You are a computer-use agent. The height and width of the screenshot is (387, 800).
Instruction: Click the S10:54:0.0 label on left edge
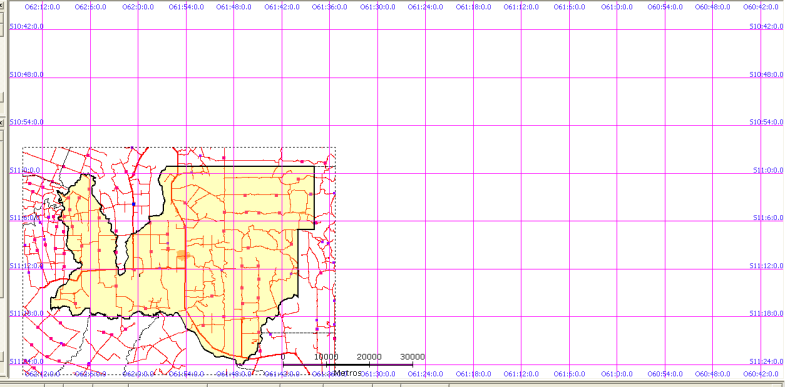(x=27, y=122)
